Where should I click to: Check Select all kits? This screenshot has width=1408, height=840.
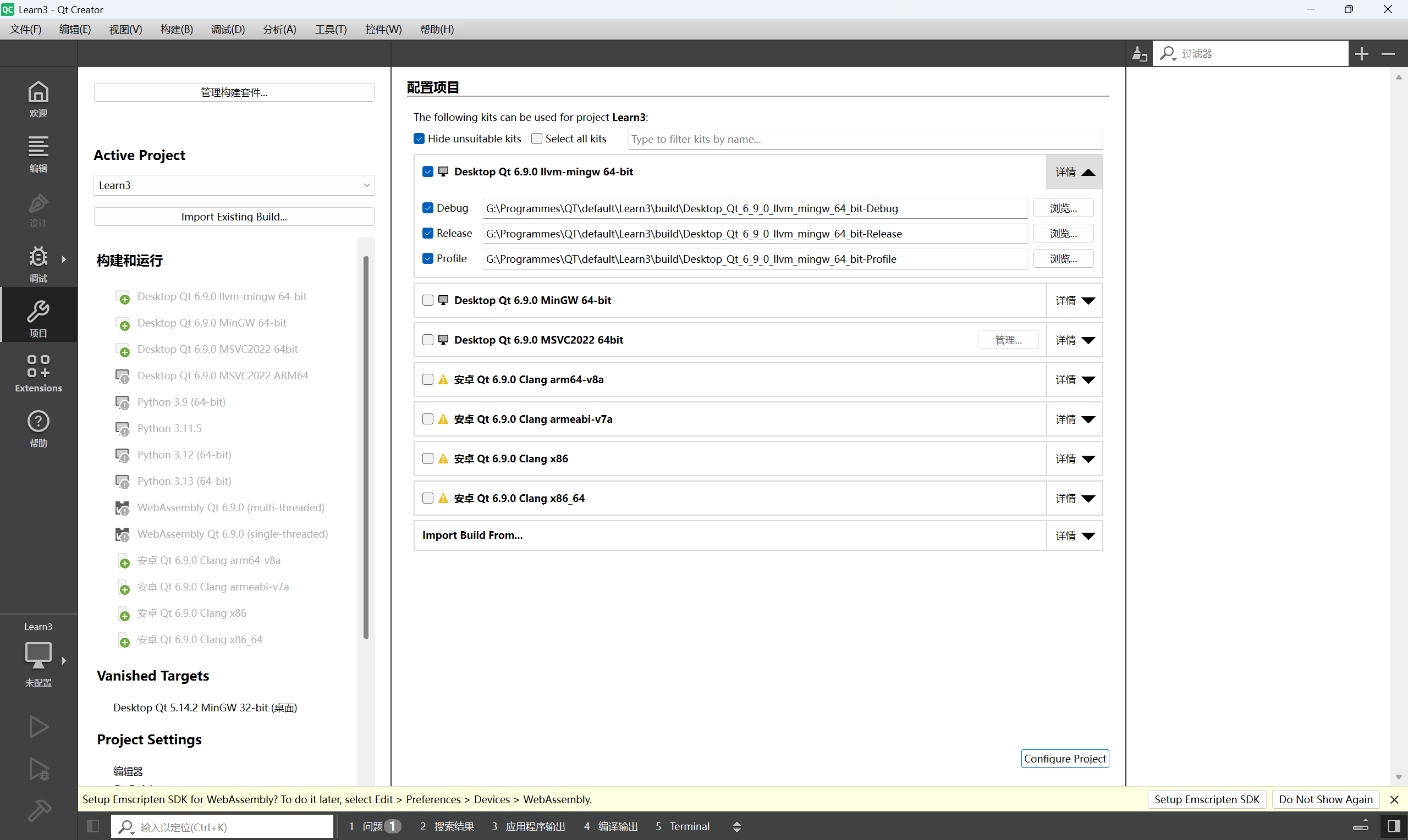537,139
